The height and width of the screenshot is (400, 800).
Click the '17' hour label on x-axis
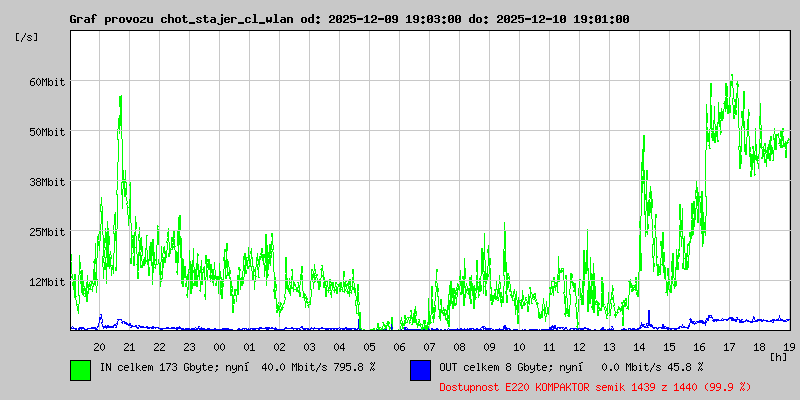click(x=730, y=347)
